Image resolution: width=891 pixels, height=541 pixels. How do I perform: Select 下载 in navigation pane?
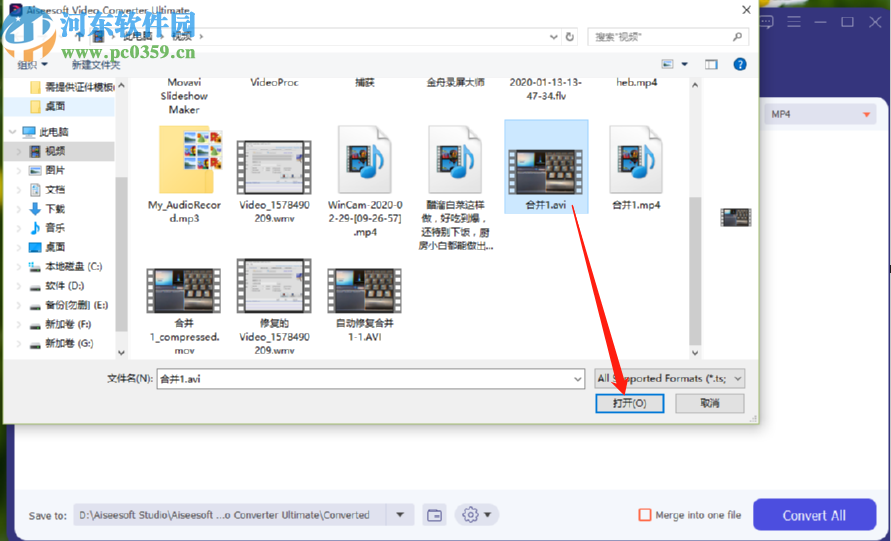[x=55, y=209]
